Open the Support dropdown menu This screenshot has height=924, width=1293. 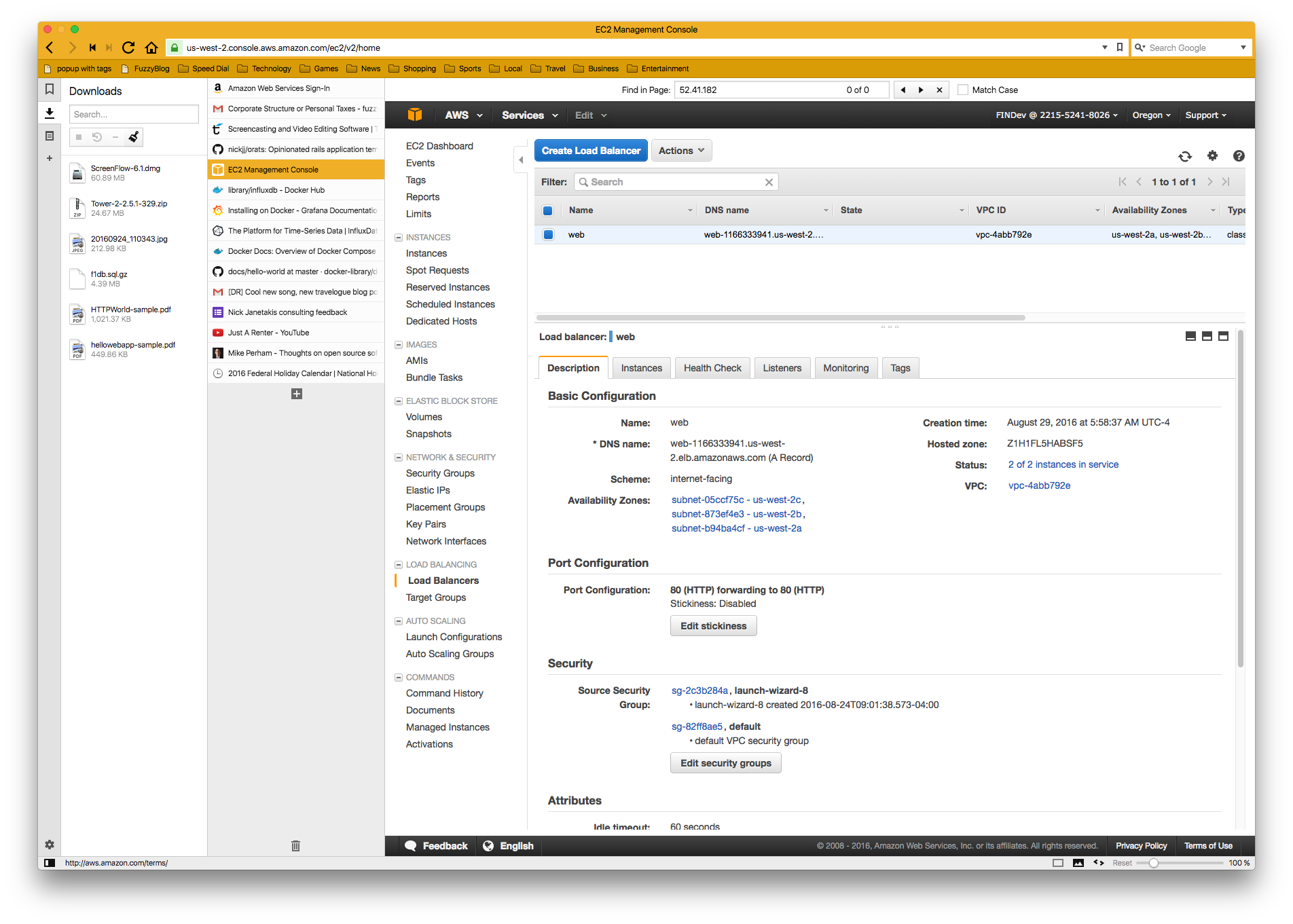pos(1206,115)
